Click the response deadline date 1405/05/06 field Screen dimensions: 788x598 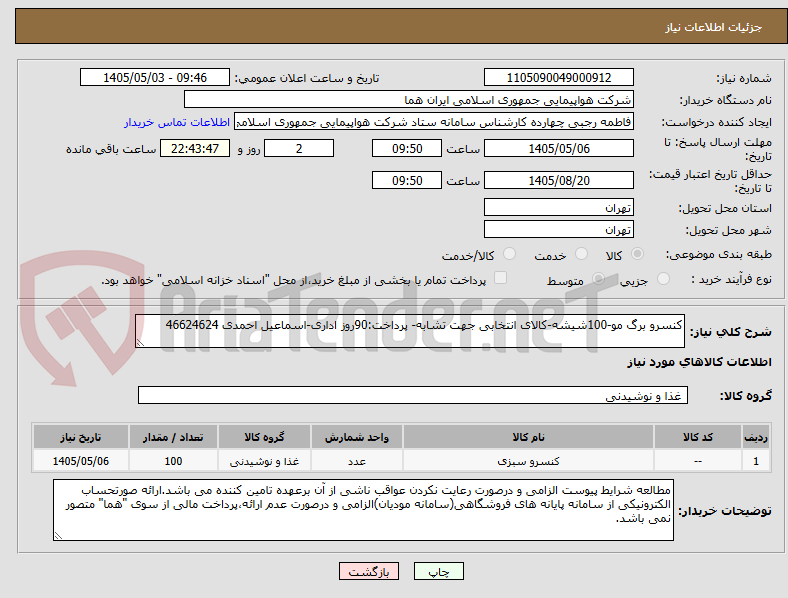pos(559,148)
